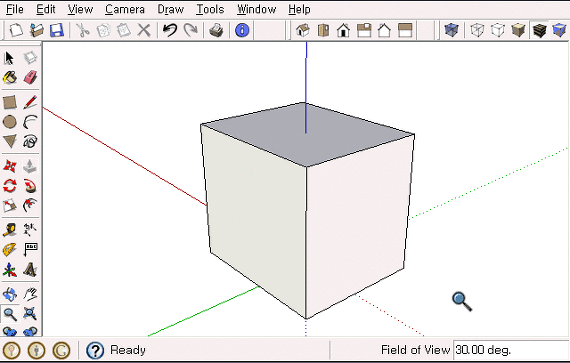This screenshot has width=570, height=363.
Task: Pick the pink Eraser tool
Action: click(x=30, y=77)
